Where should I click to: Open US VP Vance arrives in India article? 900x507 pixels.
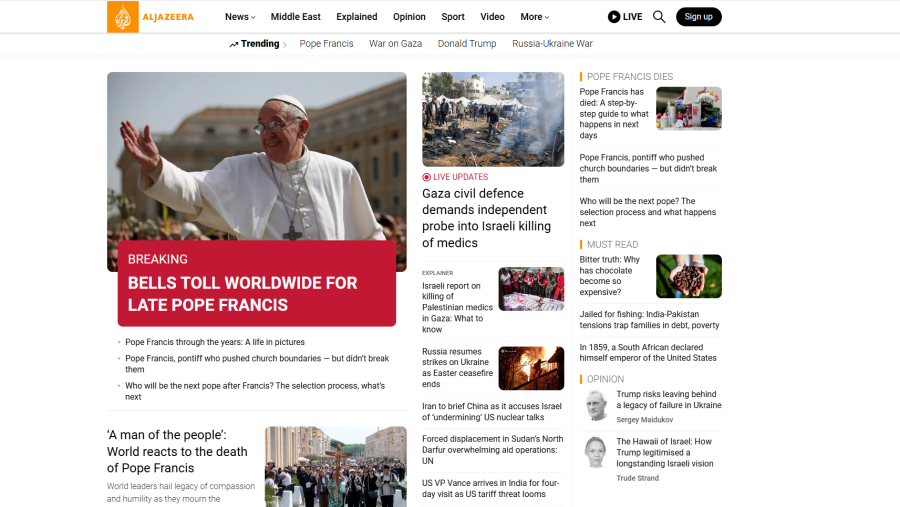tap(490, 488)
